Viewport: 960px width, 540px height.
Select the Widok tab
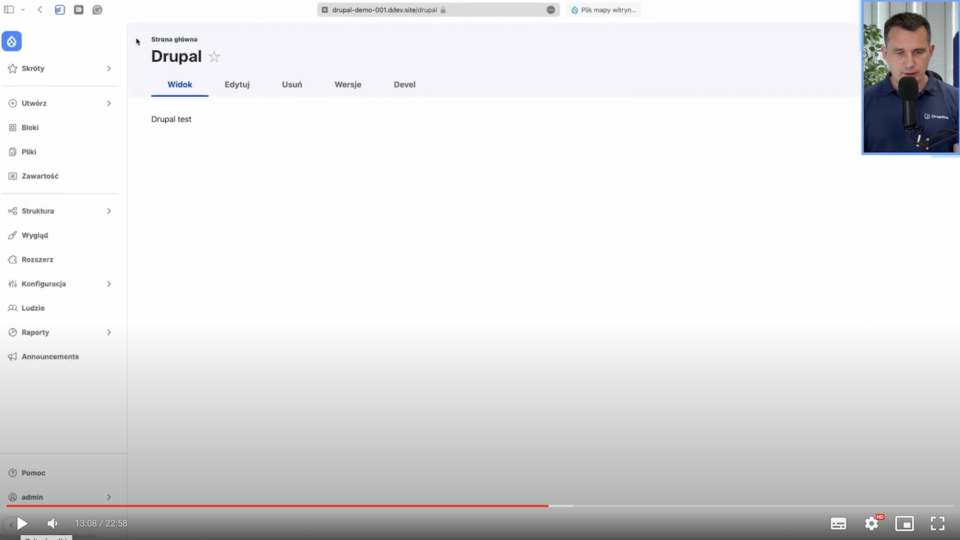tap(179, 84)
